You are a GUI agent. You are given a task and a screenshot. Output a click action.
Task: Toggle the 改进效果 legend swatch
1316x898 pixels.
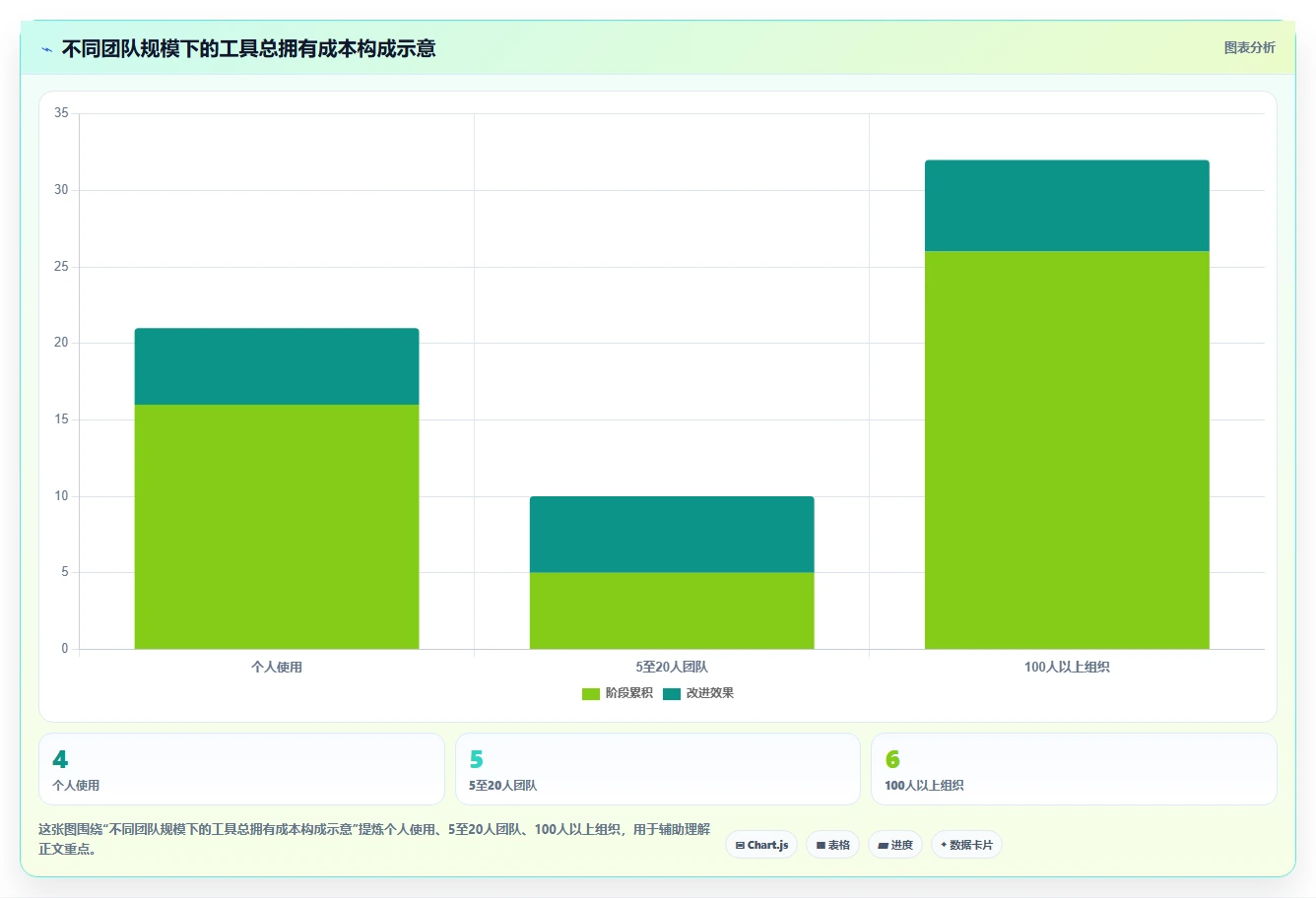(672, 694)
